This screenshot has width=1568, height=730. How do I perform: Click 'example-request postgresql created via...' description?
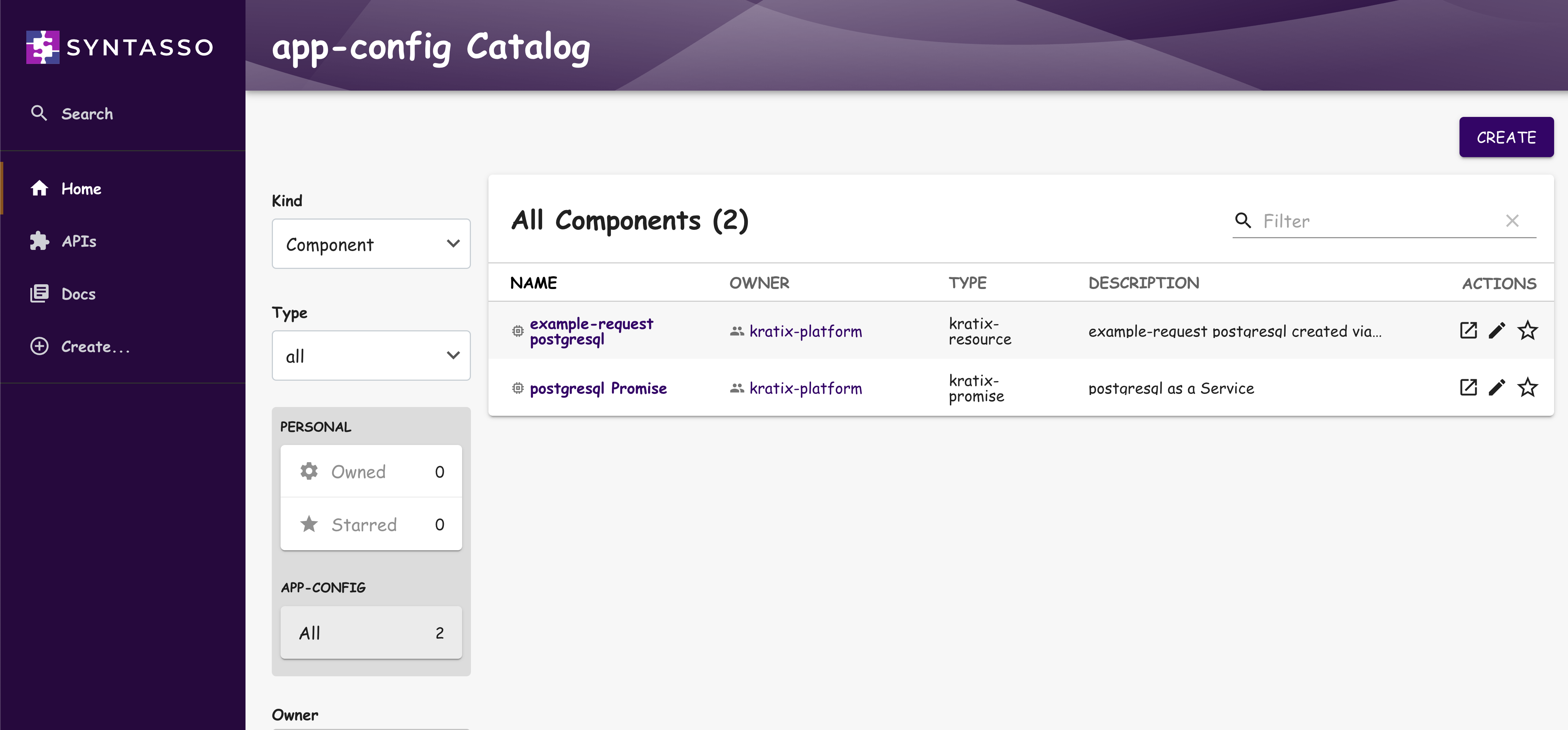pos(1235,331)
